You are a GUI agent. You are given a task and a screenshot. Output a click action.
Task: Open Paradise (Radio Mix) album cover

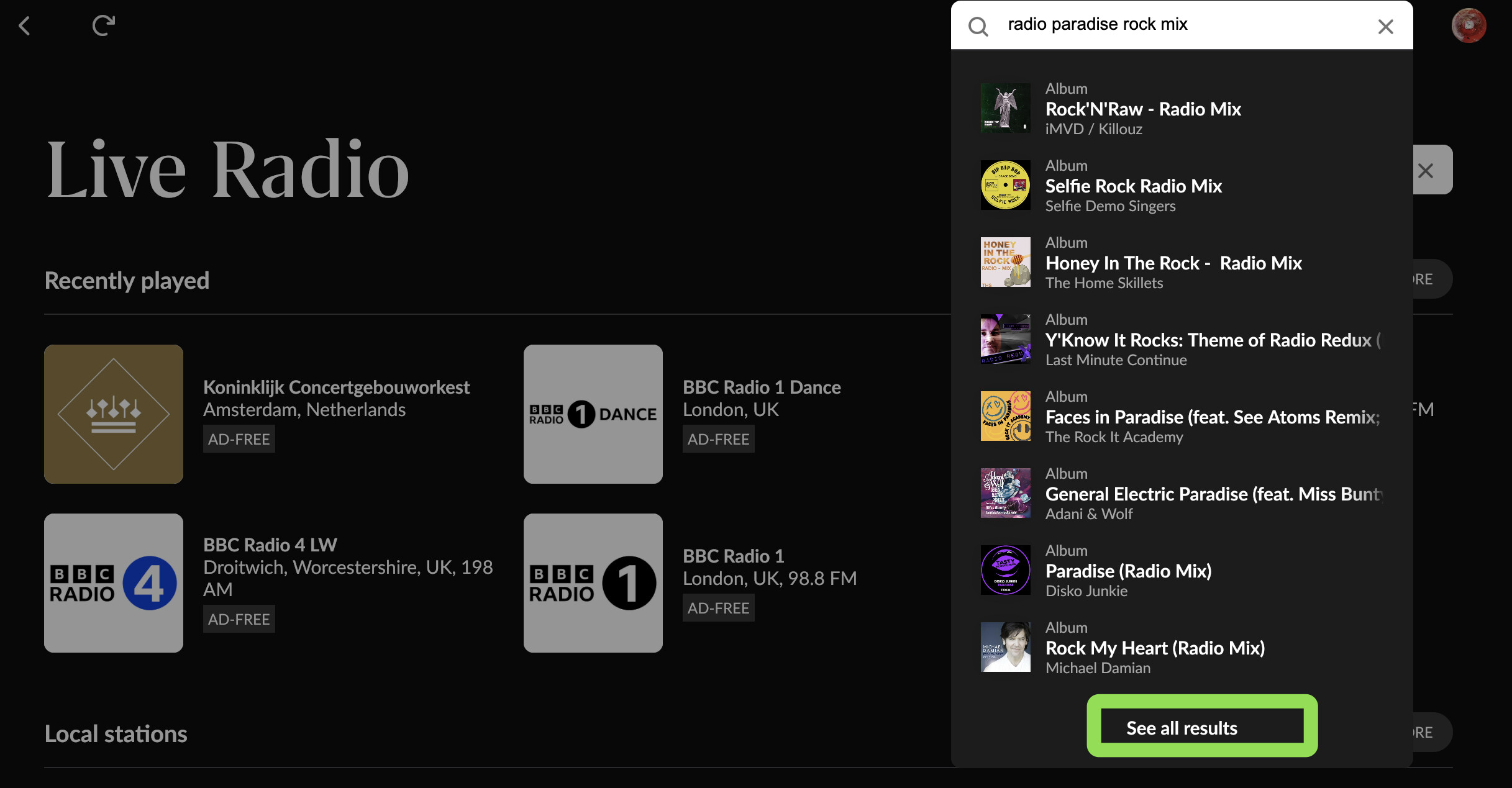click(1005, 570)
